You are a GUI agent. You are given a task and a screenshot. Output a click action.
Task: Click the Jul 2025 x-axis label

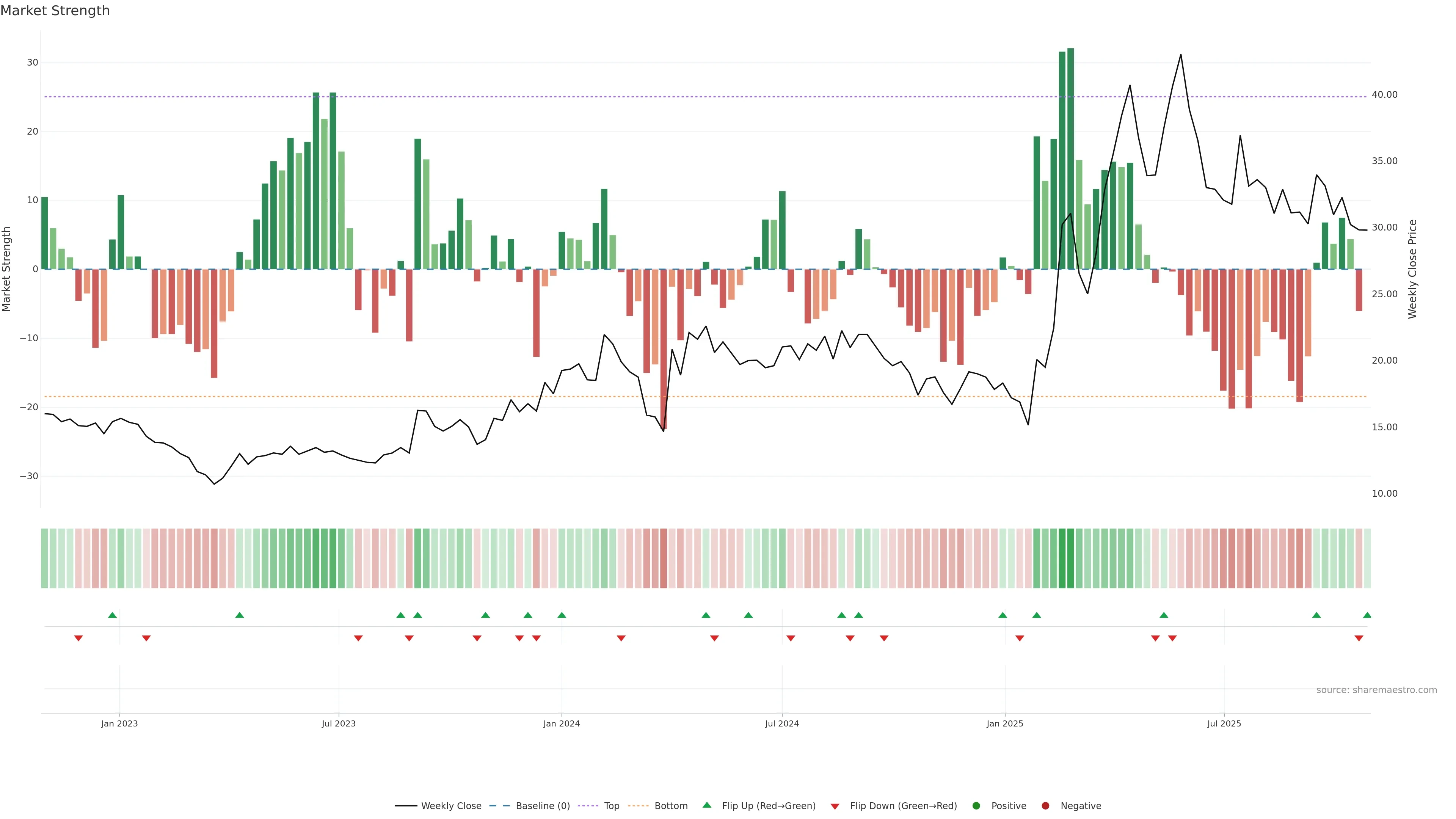click(x=1224, y=723)
